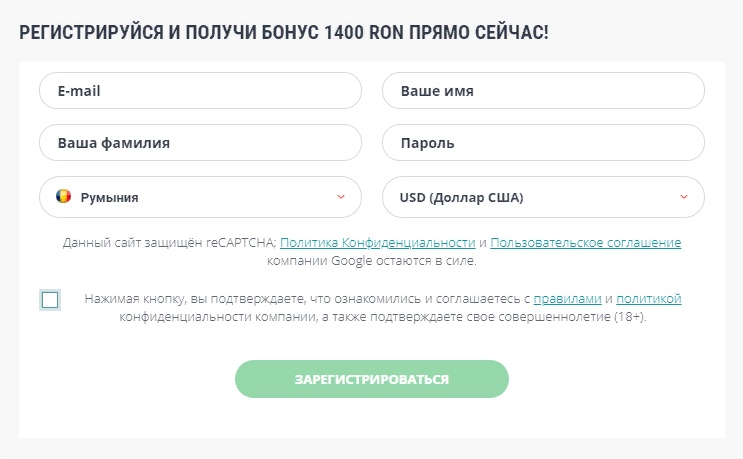
Task: Open the USD (Доллар США) currency dropdown
Action: tap(544, 197)
